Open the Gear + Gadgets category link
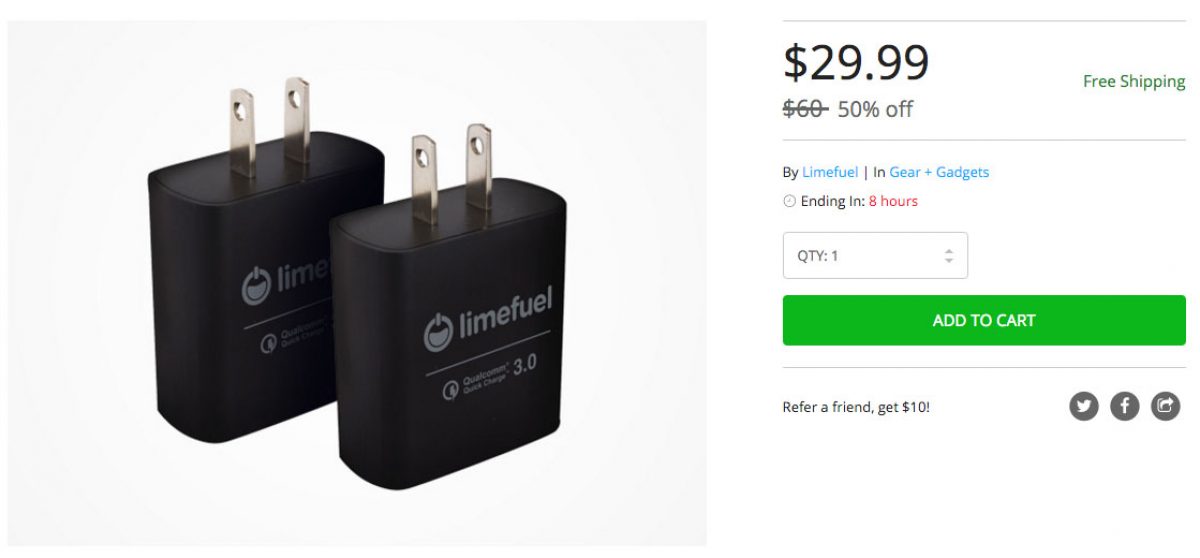This screenshot has width=1200, height=558. click(939, 172)
